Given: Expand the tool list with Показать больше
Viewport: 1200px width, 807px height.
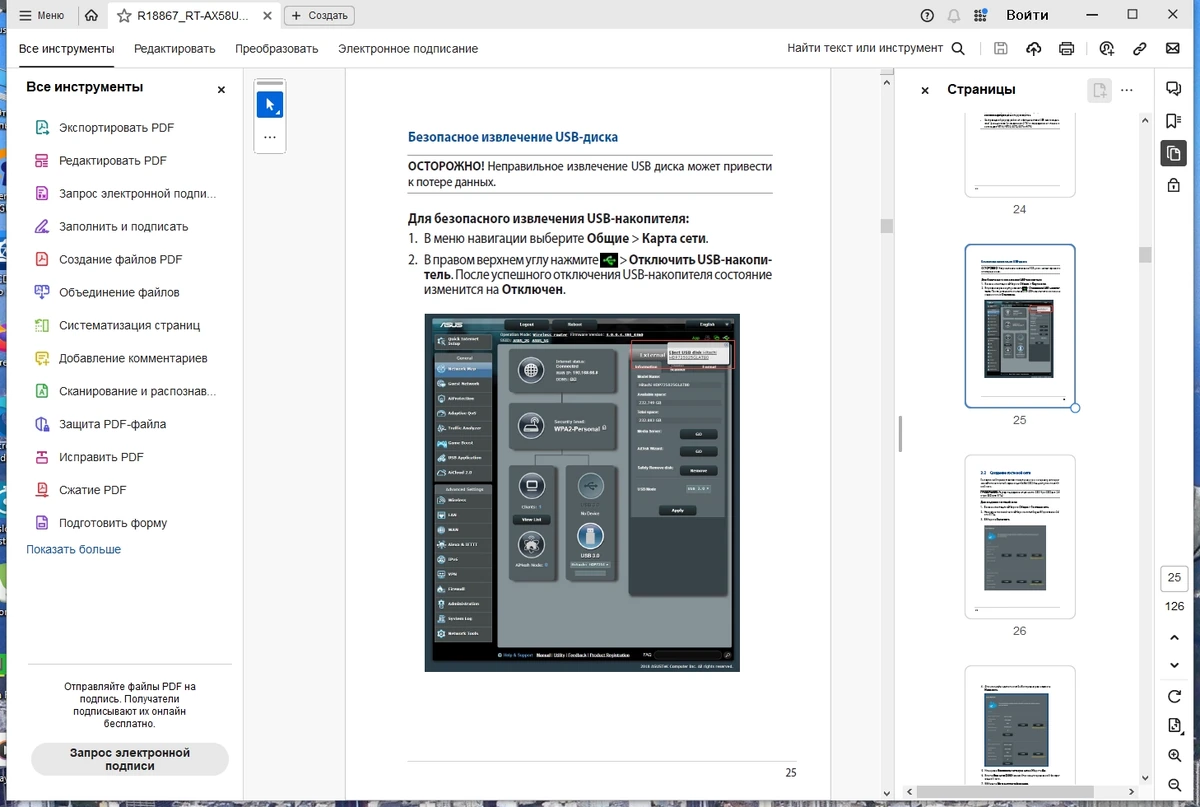Looking at the screenshot, I should point(73,550).
